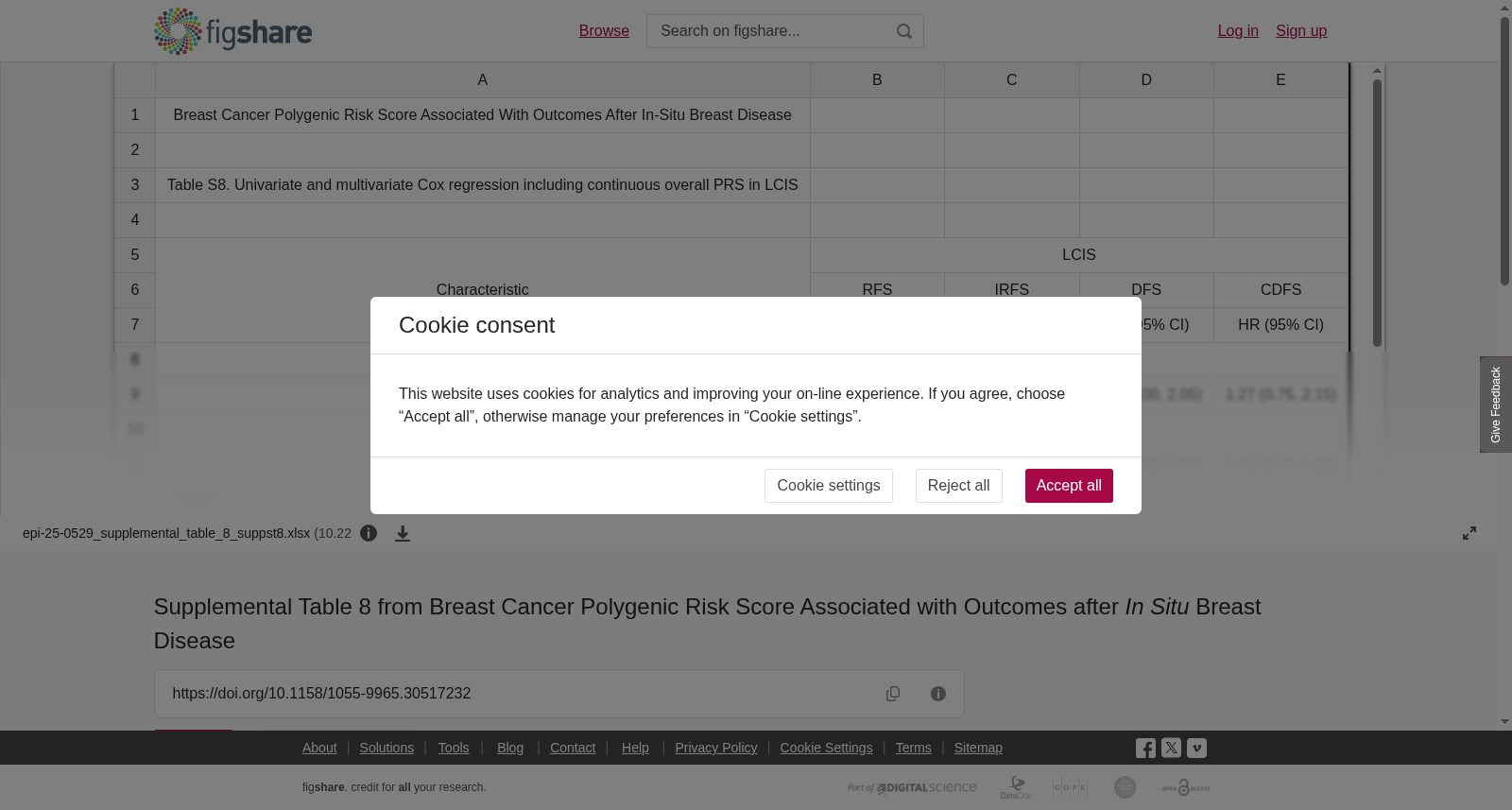Accept all cookies
This screenshot has height=810, width=1512.
1069,486
